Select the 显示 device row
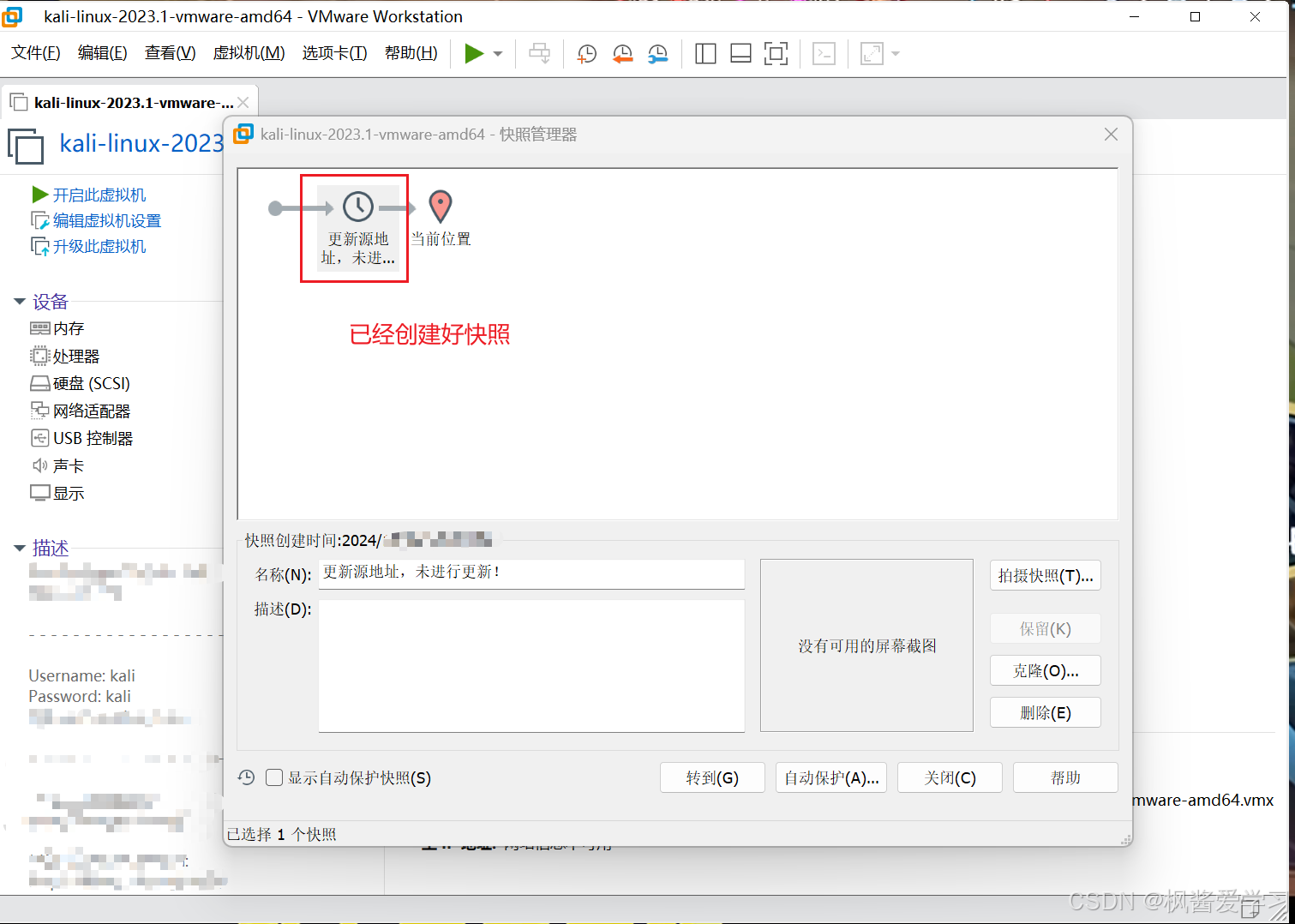This screenshot has height=924, width=1295. [57, 493]
